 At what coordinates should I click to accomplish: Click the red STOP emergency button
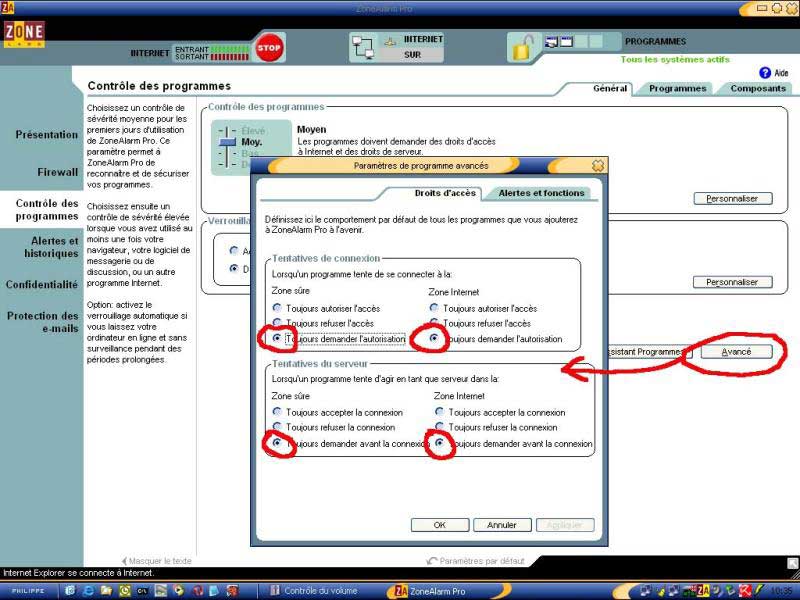[268, 47]
